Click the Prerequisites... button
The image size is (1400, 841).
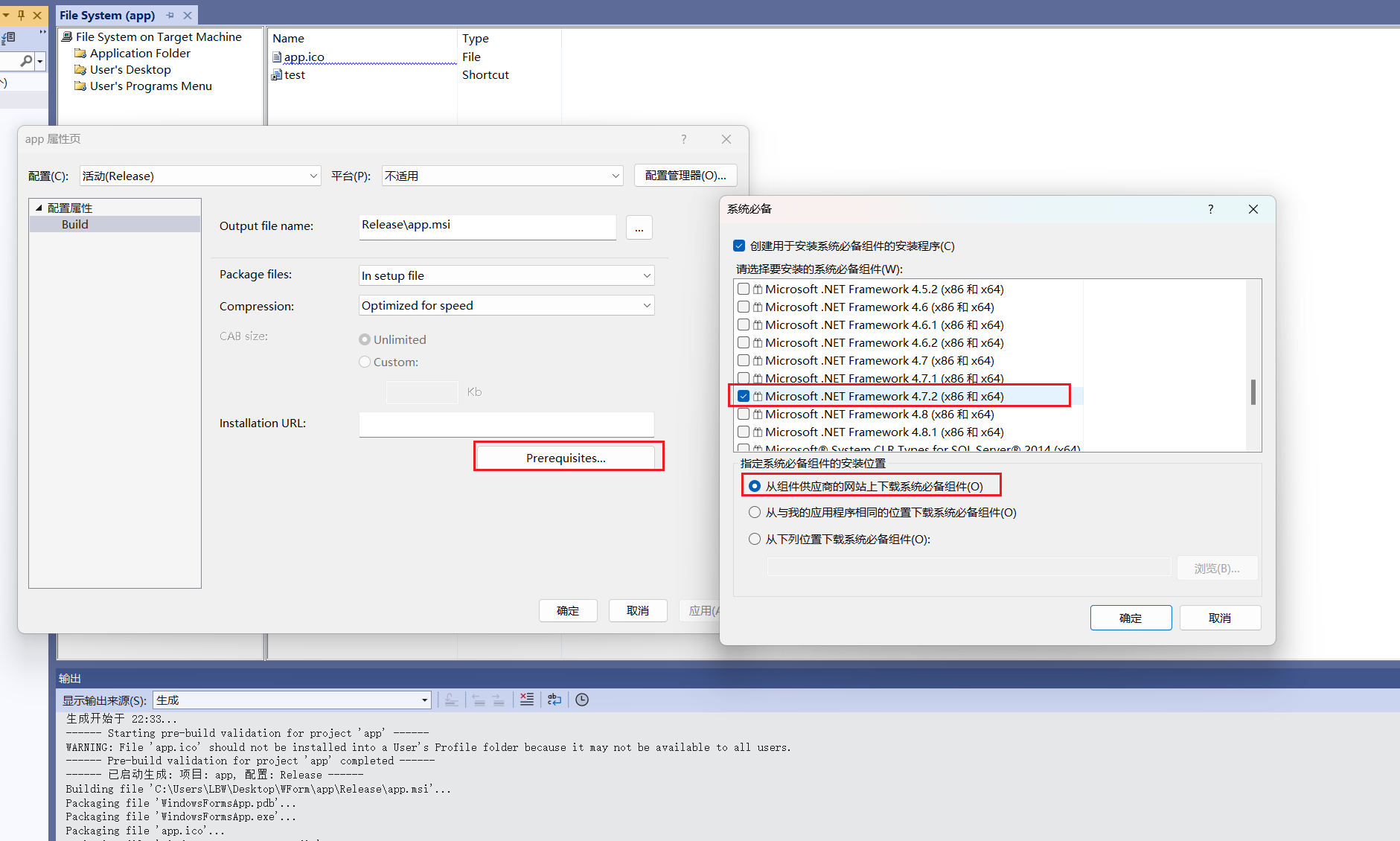(566, 458)
